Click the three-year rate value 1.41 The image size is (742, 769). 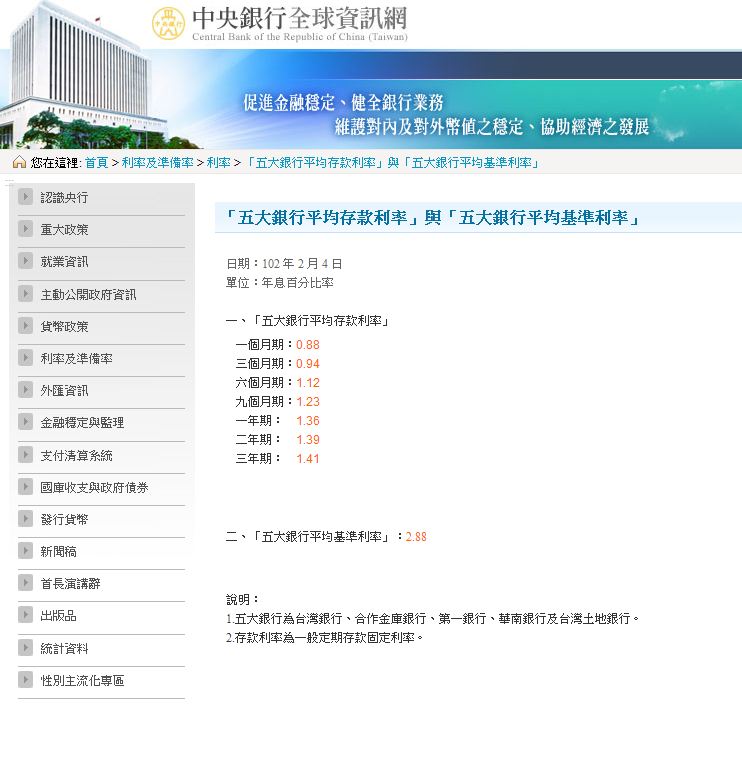(x=307, y=459)
